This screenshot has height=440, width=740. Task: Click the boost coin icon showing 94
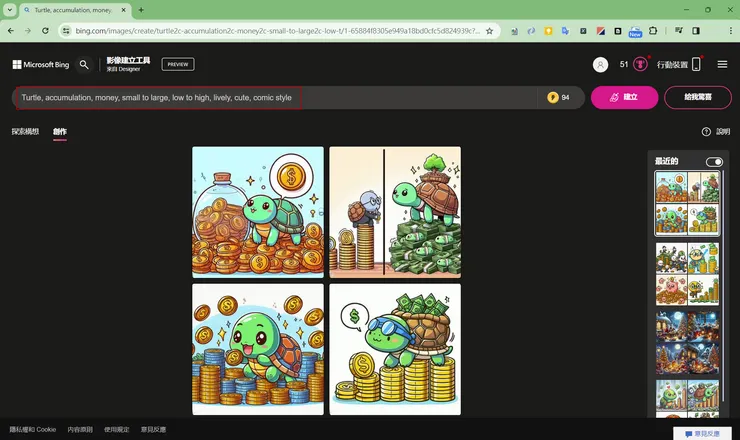pyautogui.click(x=553, y=97)
